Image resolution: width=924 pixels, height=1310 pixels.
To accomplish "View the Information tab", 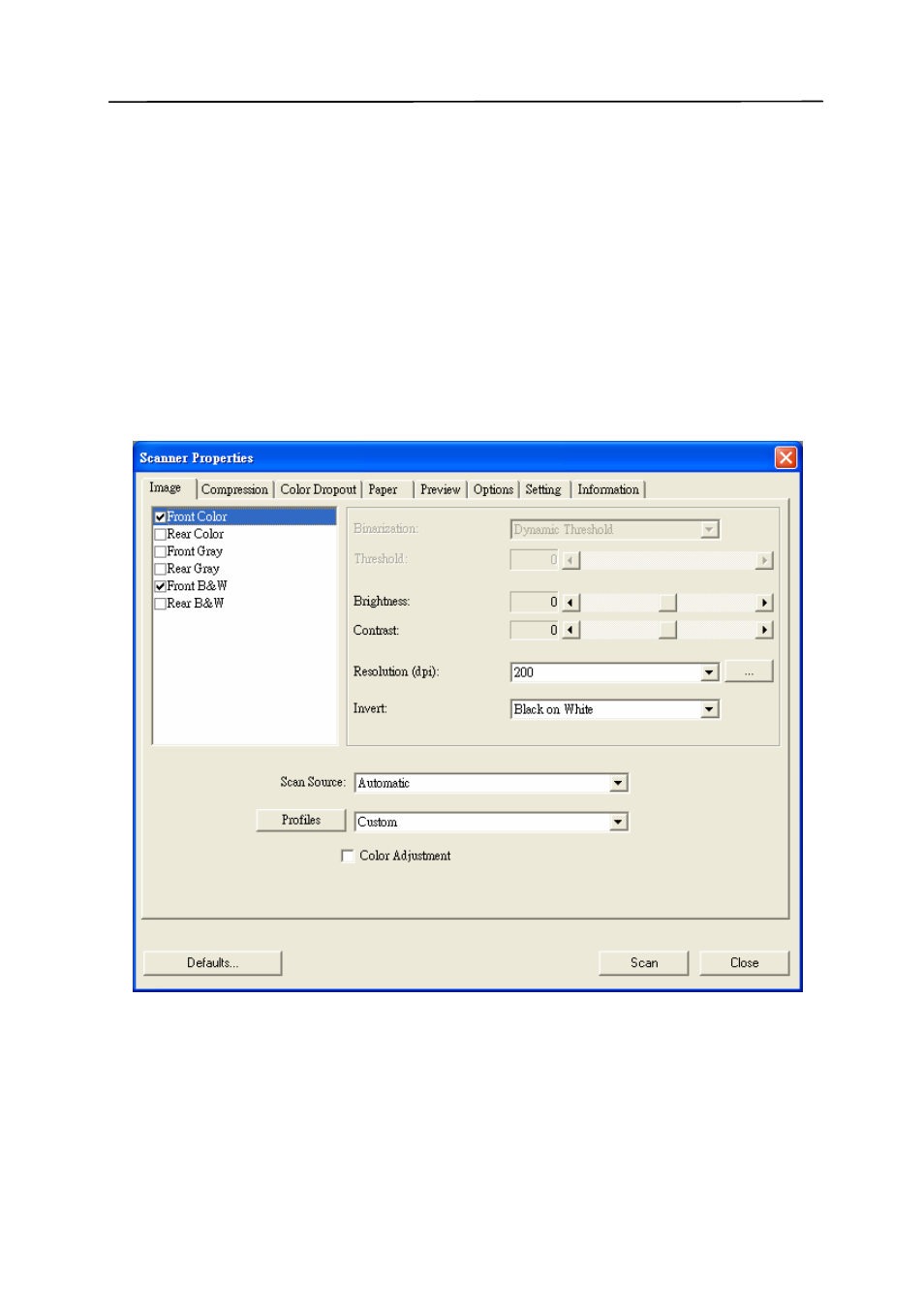I will (608, 490).
